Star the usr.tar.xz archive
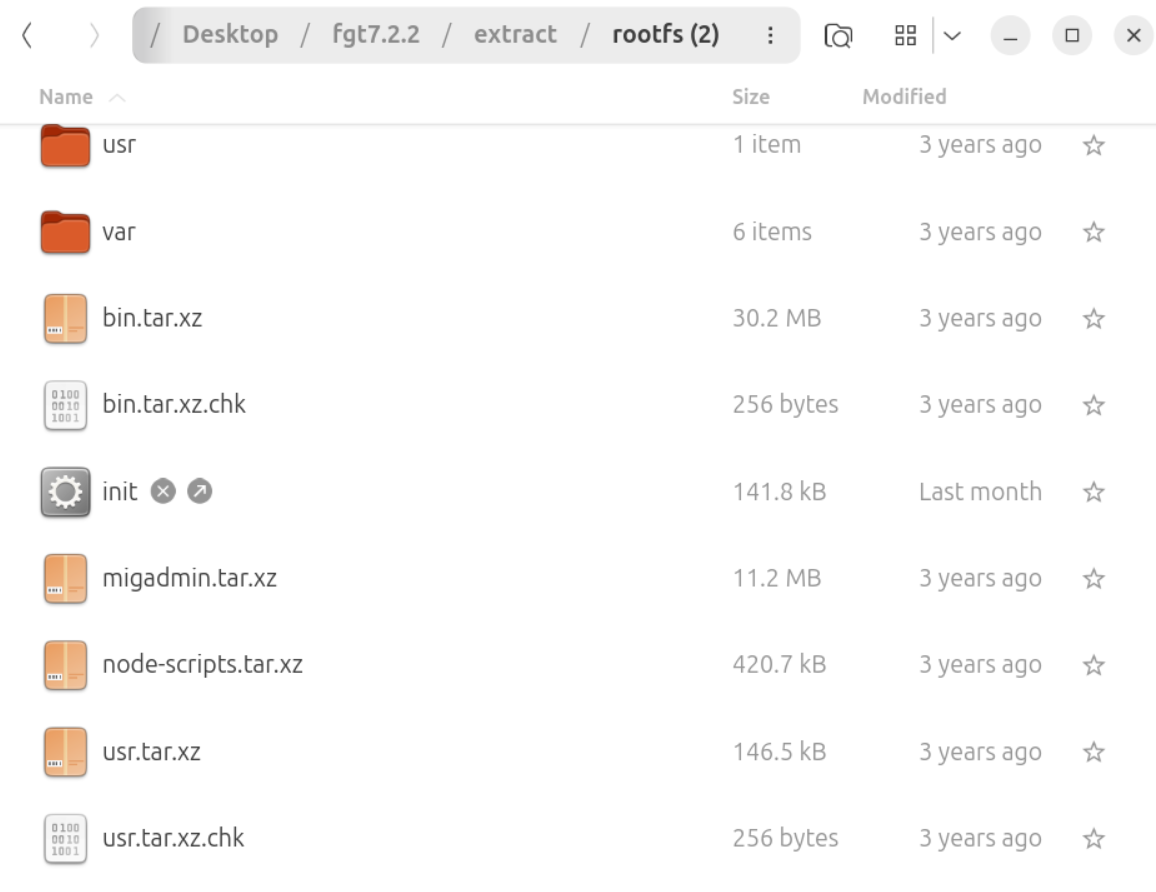The image size is (1156, 892). click(x=1093, y=752)
